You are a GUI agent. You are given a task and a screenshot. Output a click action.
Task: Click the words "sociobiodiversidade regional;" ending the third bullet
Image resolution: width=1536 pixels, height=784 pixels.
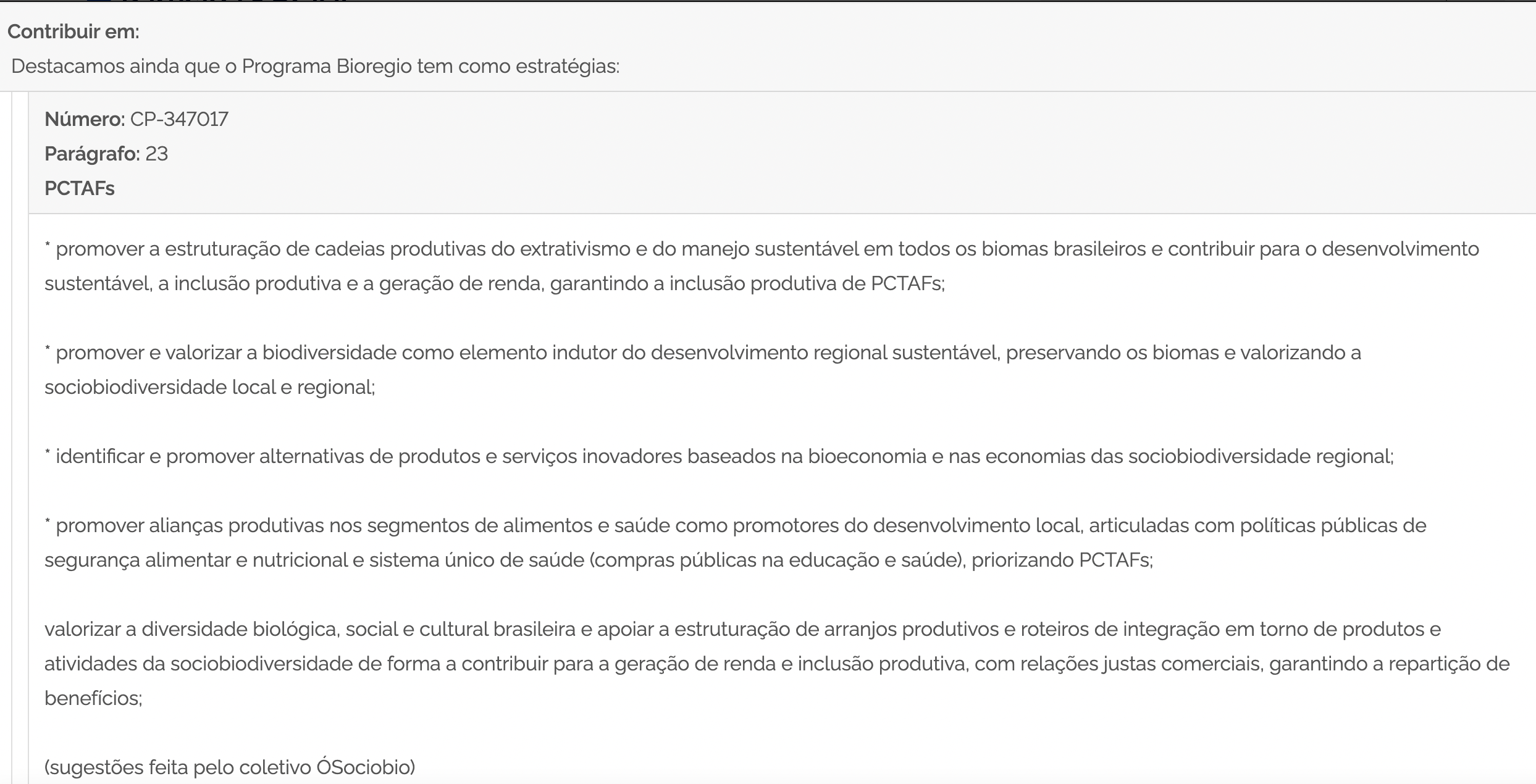click(1261, 457)
